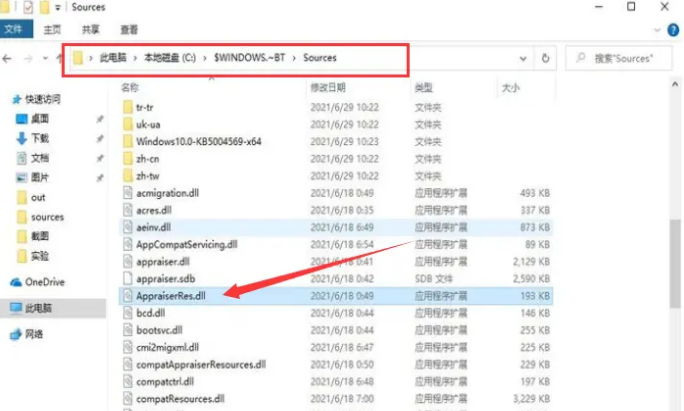Click the blue help question mark icon

(673, 30)
